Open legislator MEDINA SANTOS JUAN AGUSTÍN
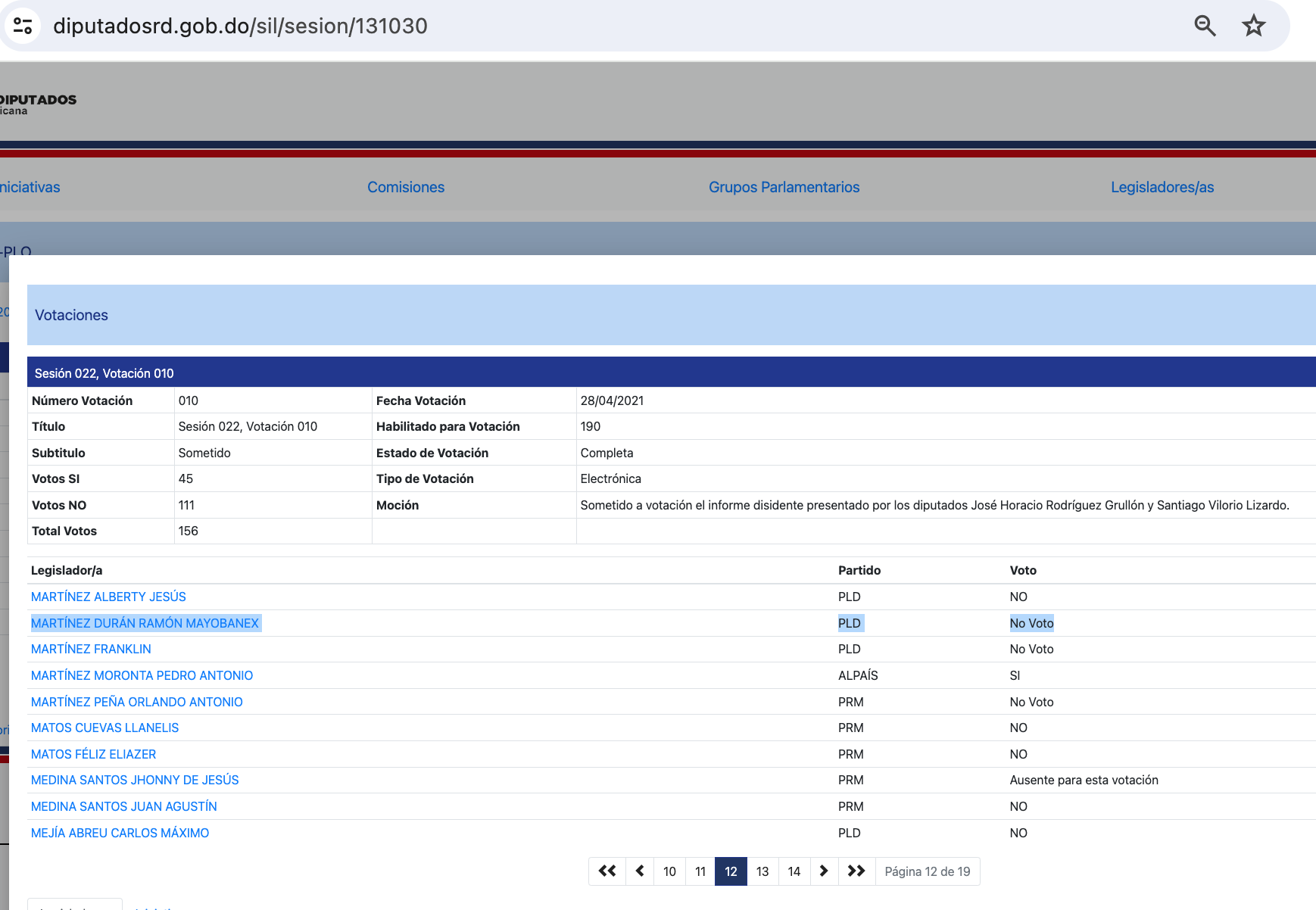This screenshot has height=910, width=1316. pyautogui.click(x=123, y=806)
